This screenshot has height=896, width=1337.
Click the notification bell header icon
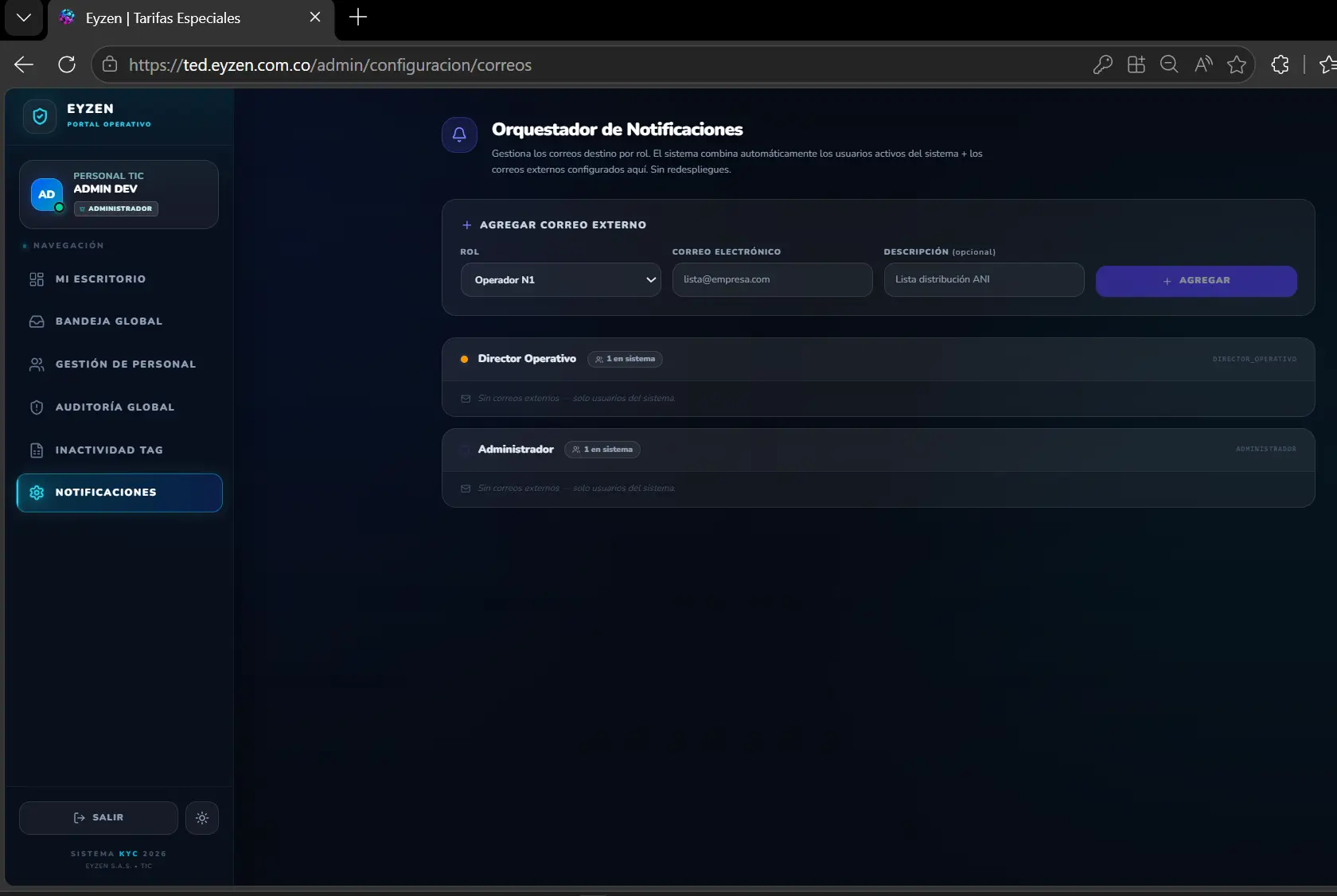[x=459, y=134]
